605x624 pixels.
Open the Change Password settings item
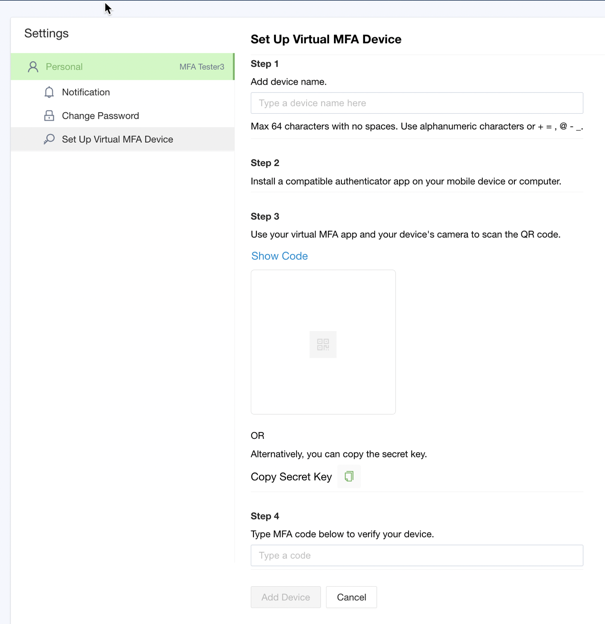[100, 116]
